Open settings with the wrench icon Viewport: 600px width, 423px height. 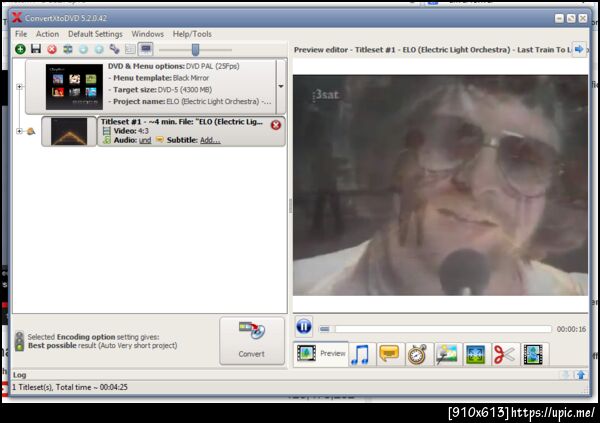point(114,49)
